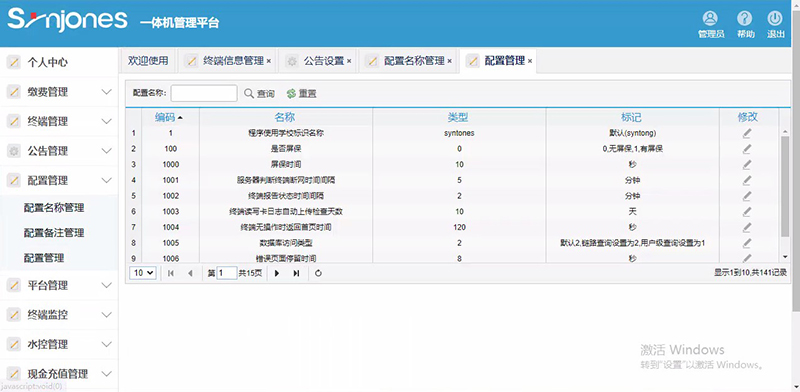Expand the 缴费管理 menu
This screenshot has height=392, width=800.
point(107,92)
